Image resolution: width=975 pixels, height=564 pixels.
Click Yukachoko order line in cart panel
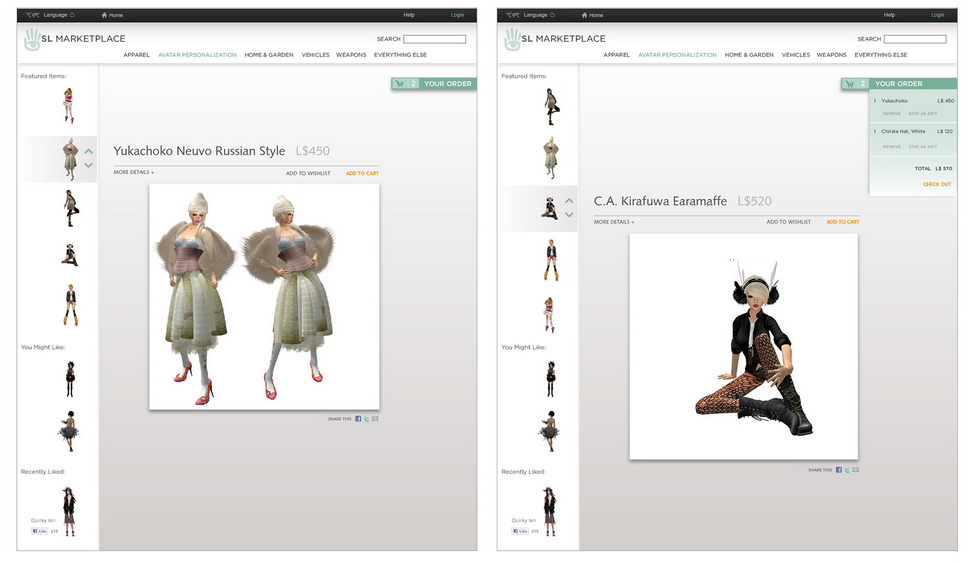point(913,101)
